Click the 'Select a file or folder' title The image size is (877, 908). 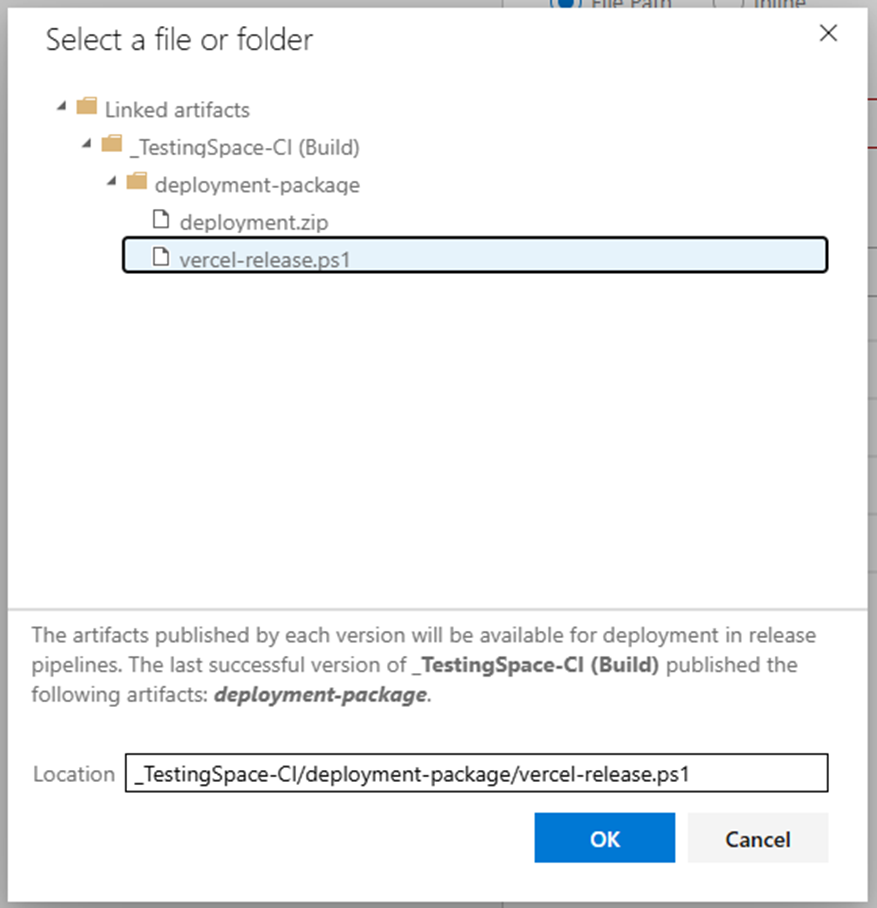179,40
